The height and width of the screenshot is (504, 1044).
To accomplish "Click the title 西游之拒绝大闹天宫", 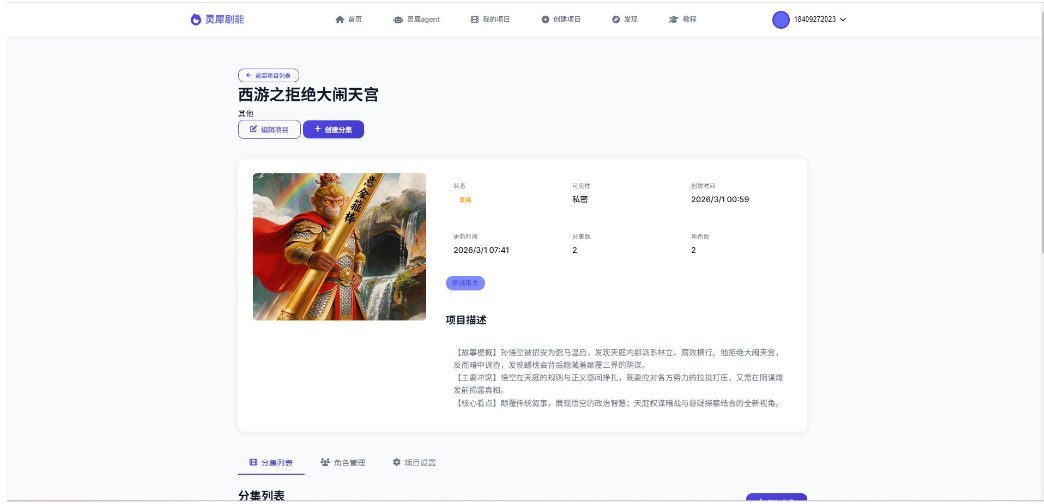I will click(308, 95).
